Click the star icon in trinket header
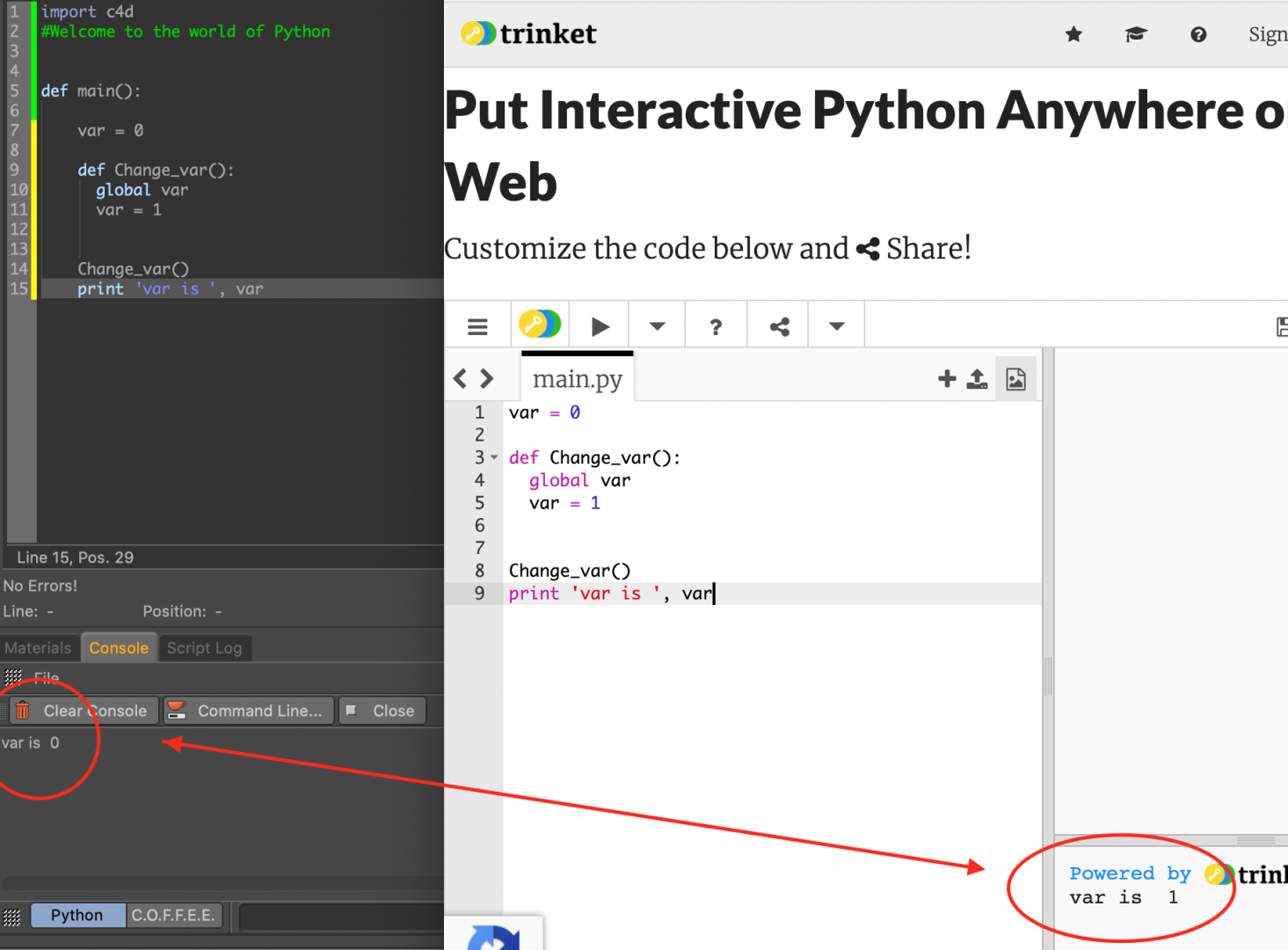 point(1073,34)
